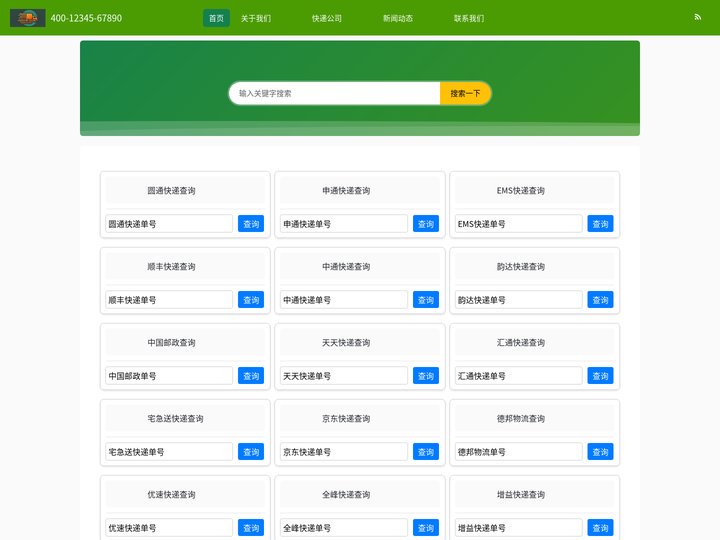Open the 首页 menu item
This screenshot has width=720, height=540.
[x=216, y=18]
